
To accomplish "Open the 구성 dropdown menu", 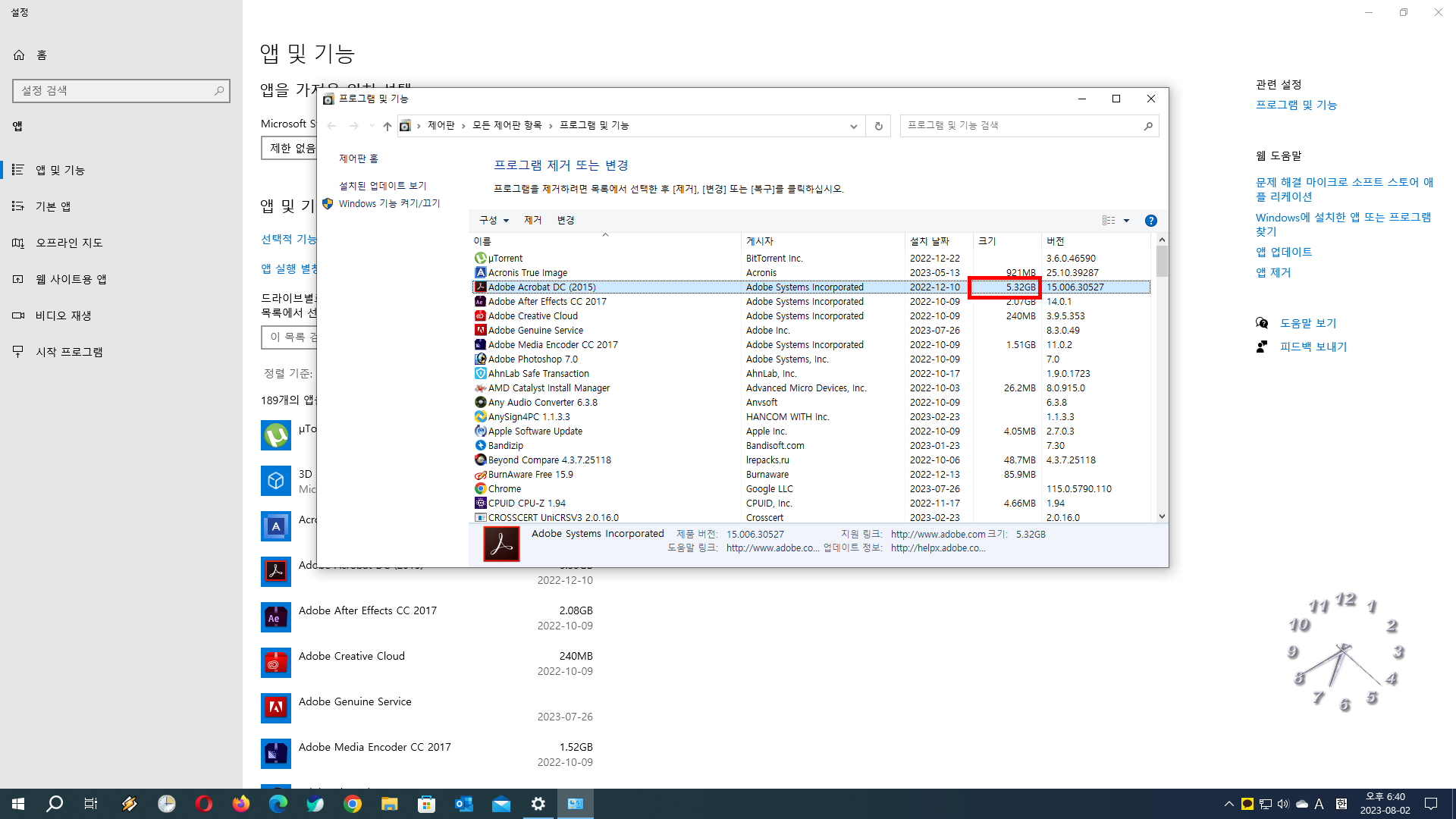I will tap(494, 221).
